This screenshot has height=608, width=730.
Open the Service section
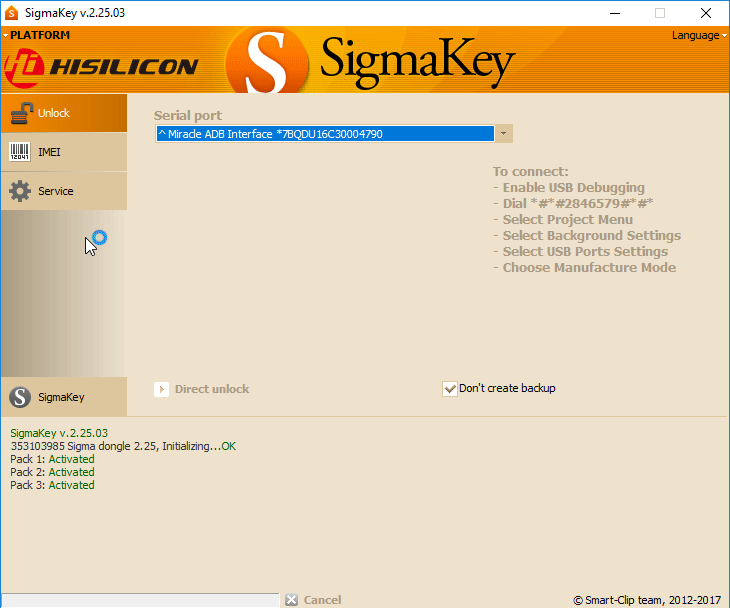pos(64,191)
